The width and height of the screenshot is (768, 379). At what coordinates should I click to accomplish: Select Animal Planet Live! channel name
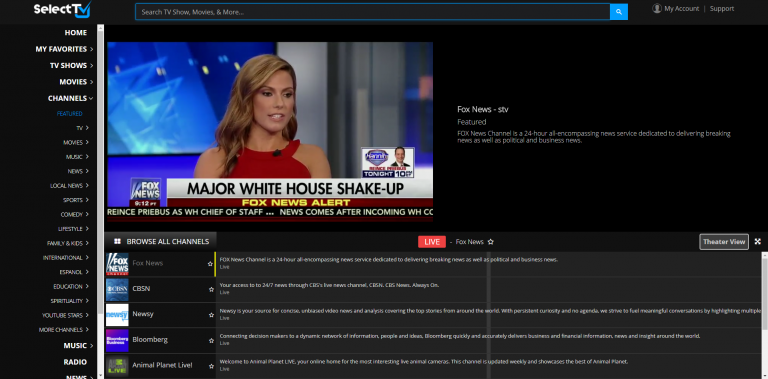(x=162, y=365)
